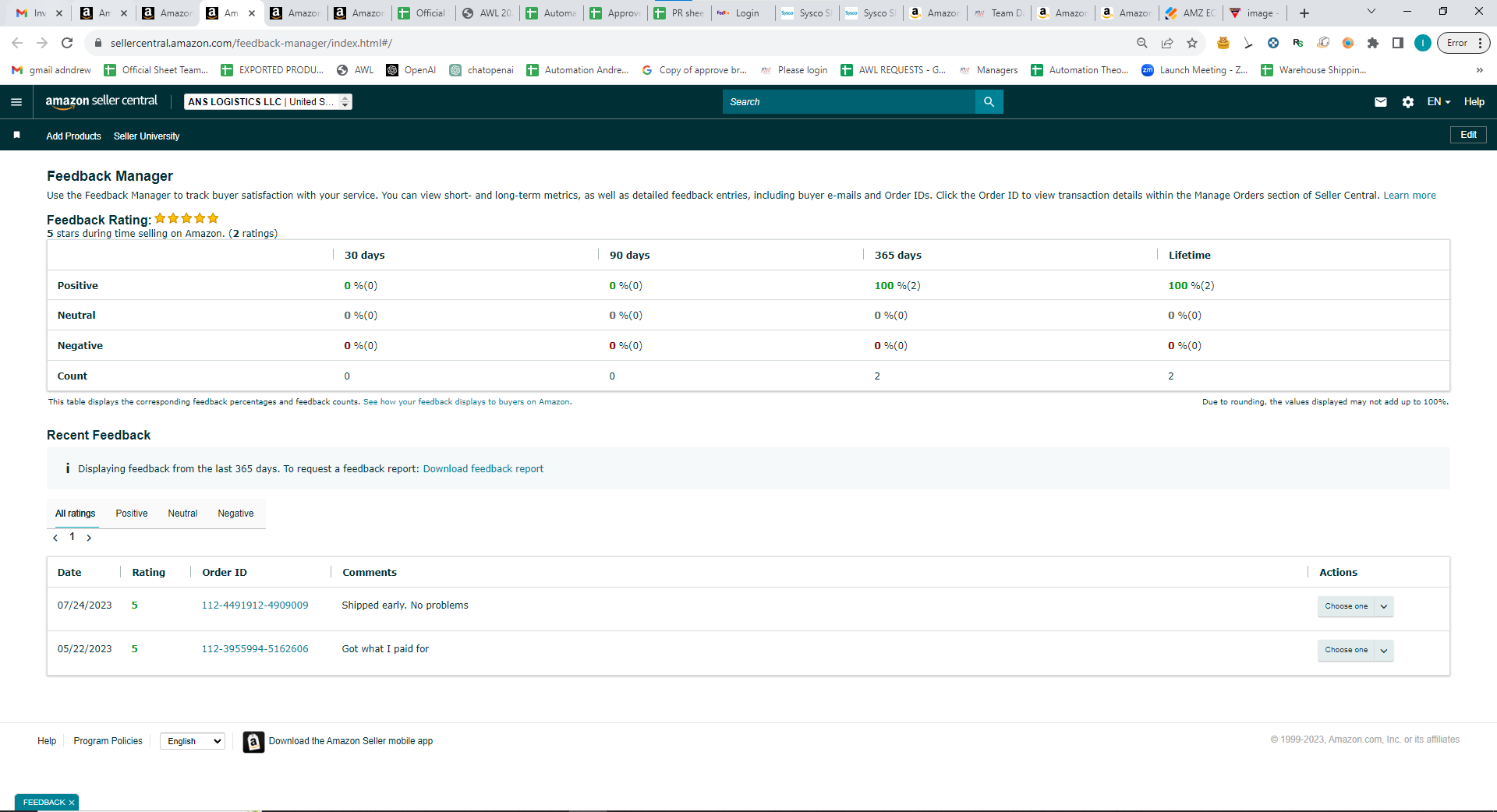Open the Add Products menu item

pos(73,136)
